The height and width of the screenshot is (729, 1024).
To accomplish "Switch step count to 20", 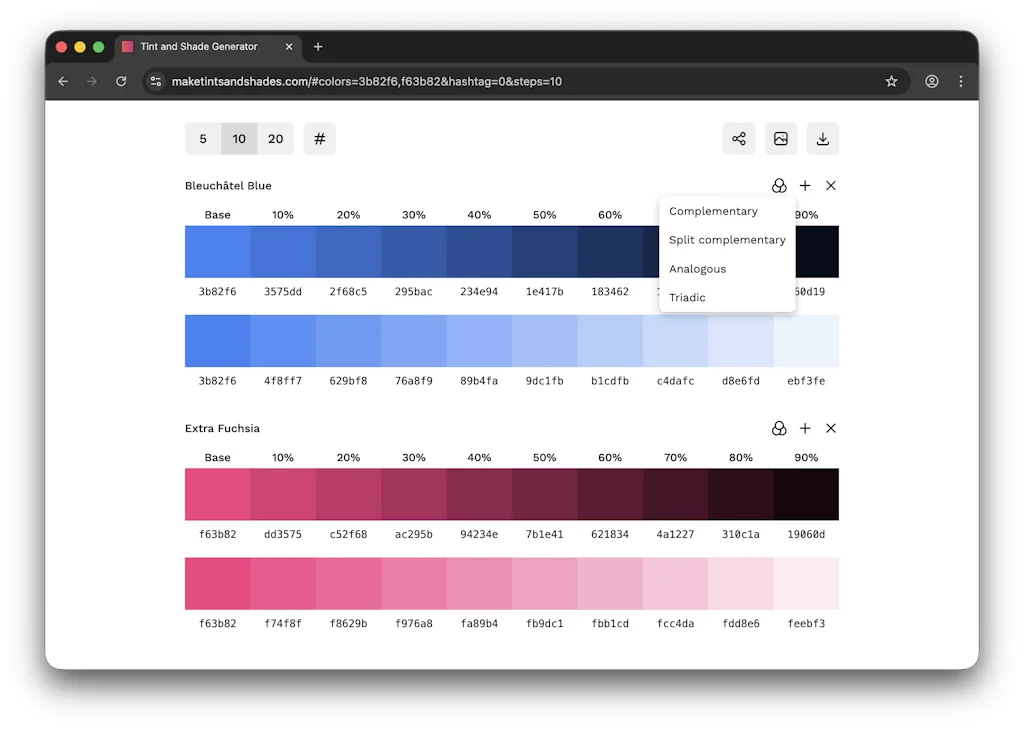I will pos(275,138).
